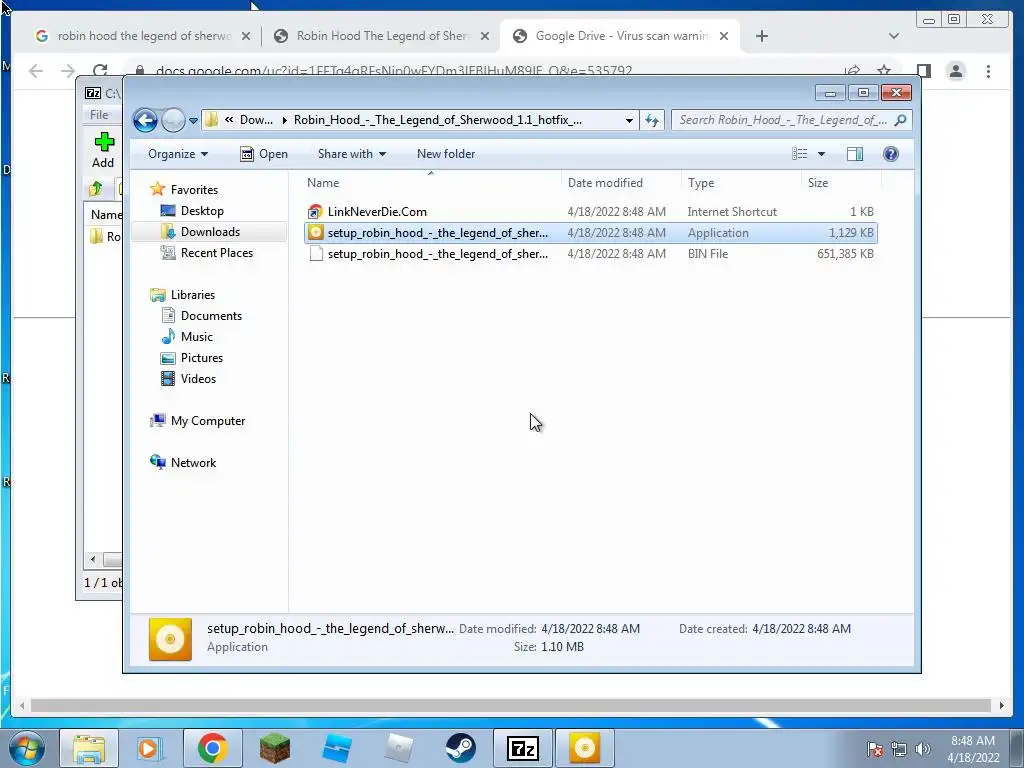The image size is (1024, 768).
Task: Click the green Add icon in 7-Zip
Action: click(x=104, y=142)
